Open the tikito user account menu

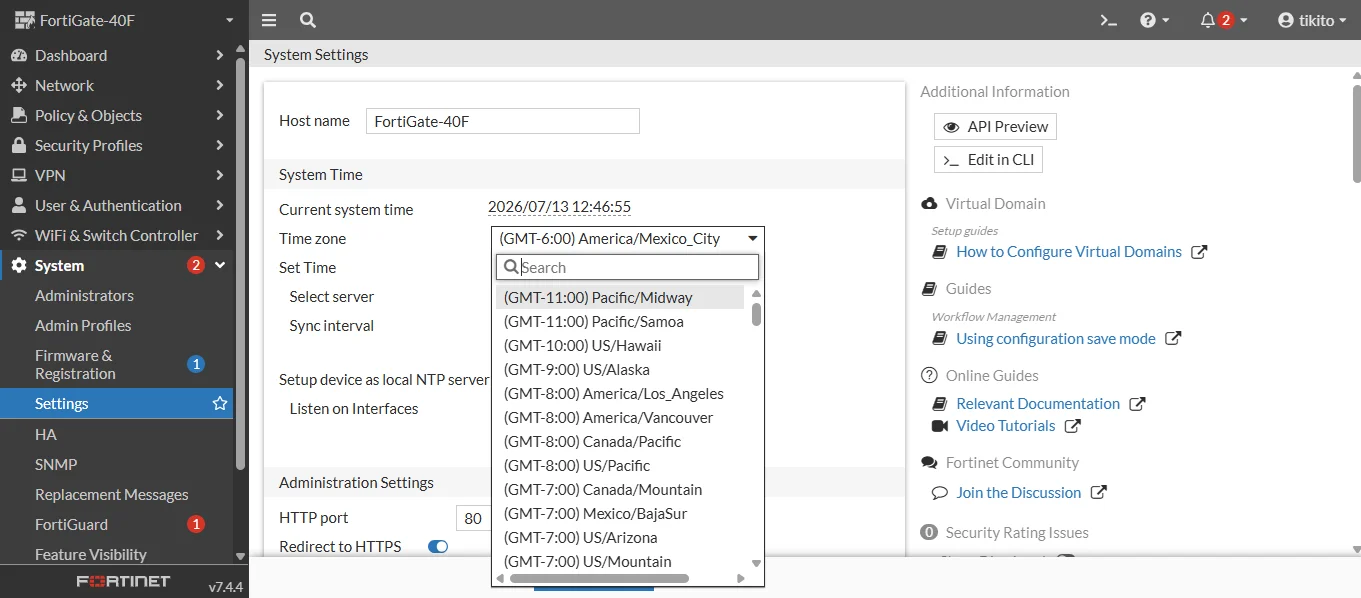pos(1312,20)
